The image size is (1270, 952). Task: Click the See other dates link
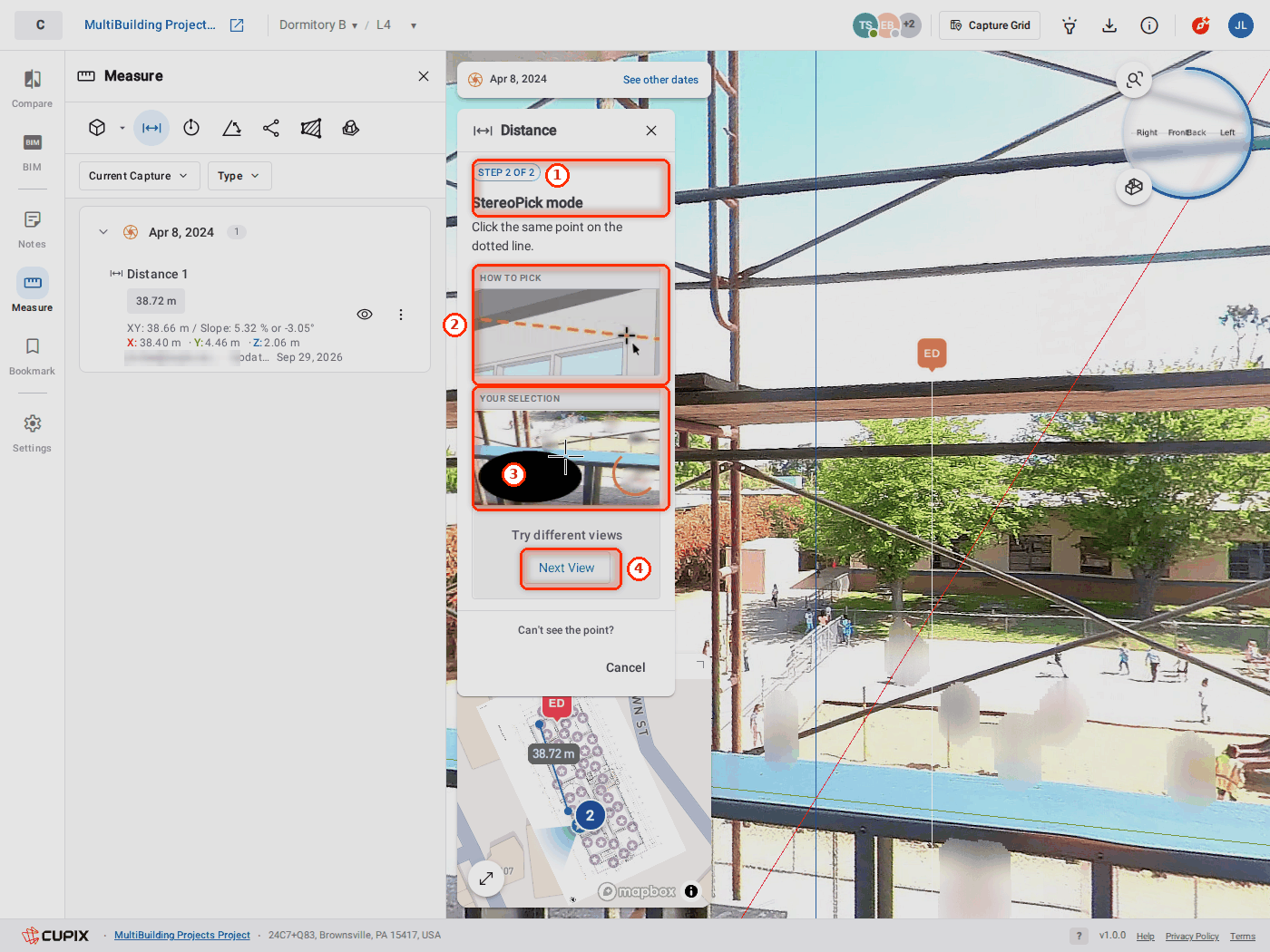click(x=660, y=80)
